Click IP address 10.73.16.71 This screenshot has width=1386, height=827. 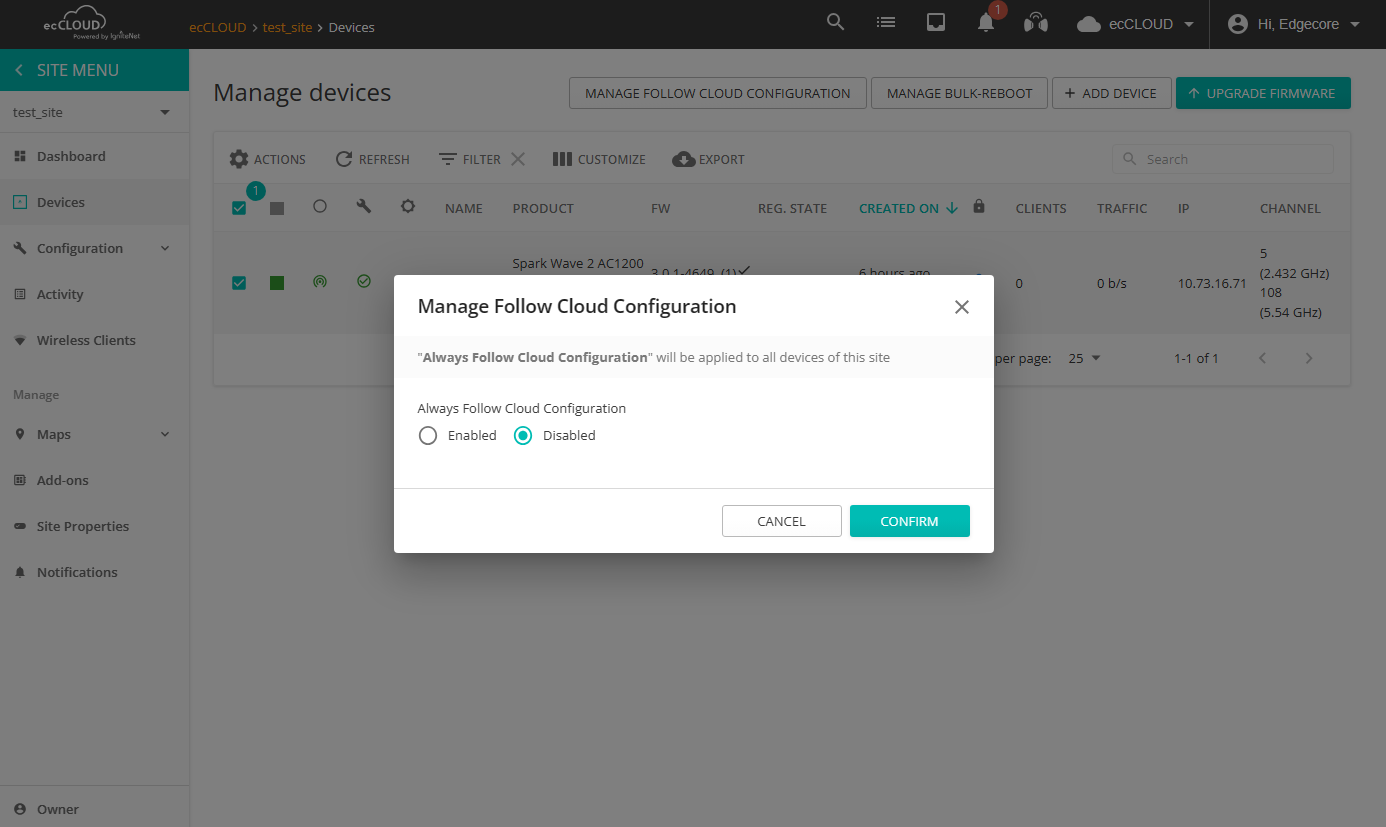[x=1212, y=283]
